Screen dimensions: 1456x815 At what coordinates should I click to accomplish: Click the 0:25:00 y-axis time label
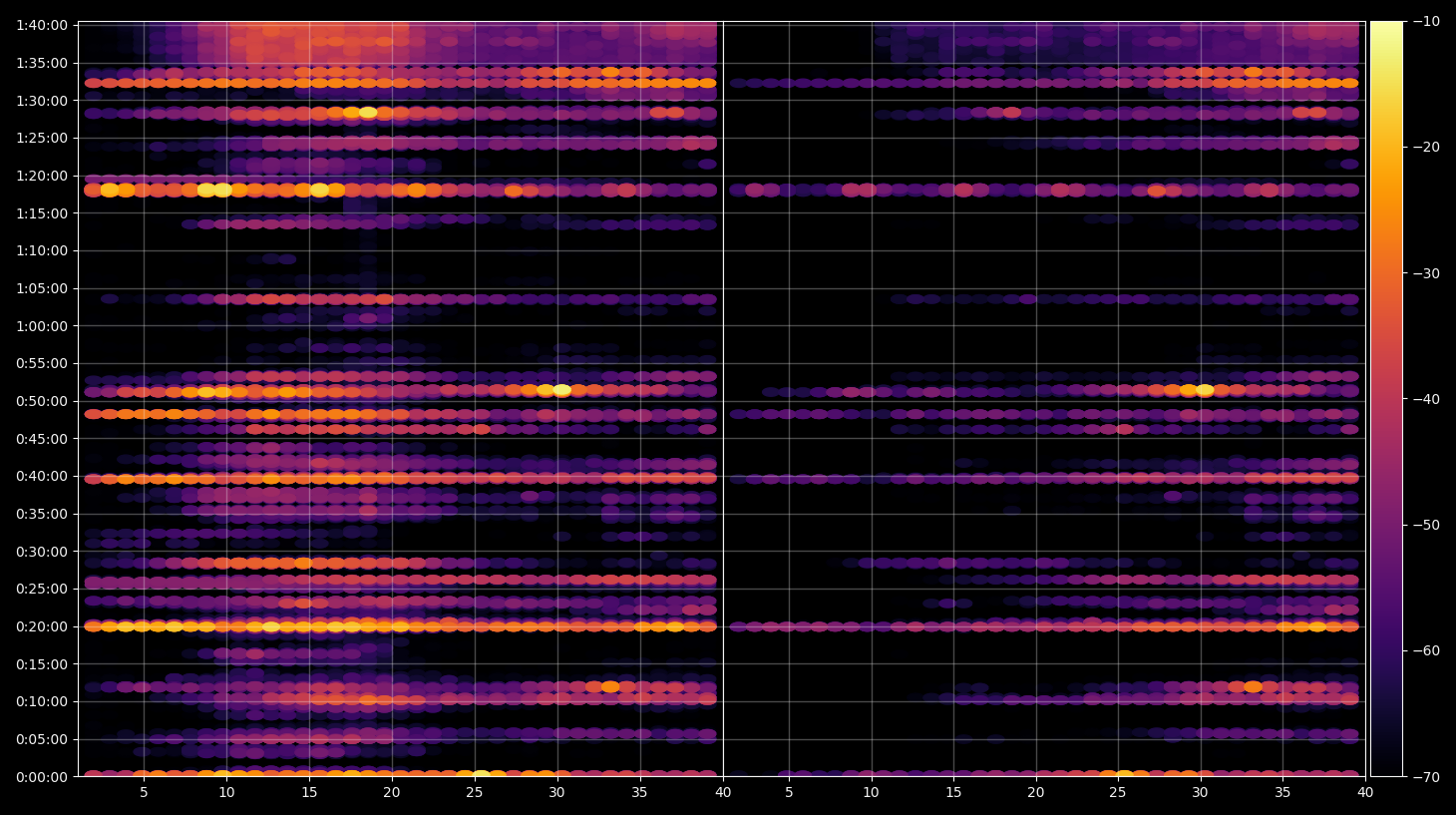(x=42, y=589)
